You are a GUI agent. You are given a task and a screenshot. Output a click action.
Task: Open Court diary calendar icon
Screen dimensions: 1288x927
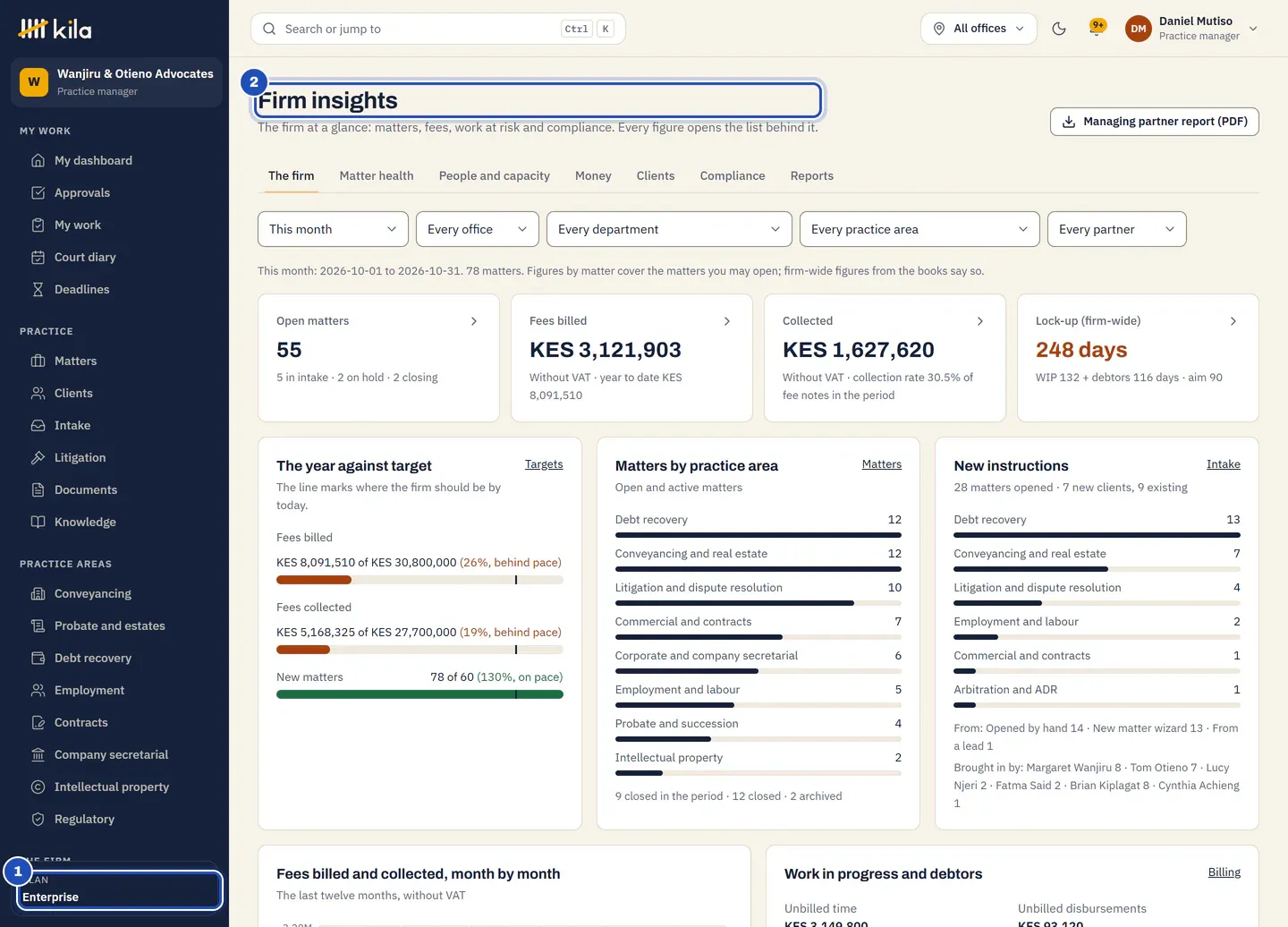[38, 257]
